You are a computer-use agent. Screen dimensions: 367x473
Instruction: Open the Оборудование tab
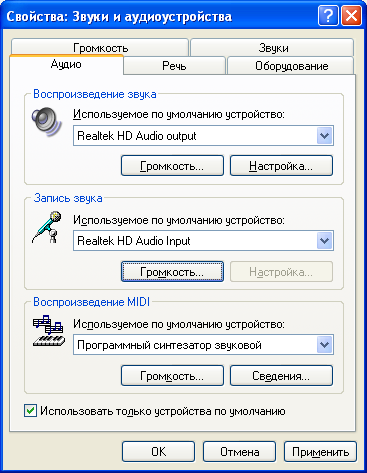pos(291,66)
